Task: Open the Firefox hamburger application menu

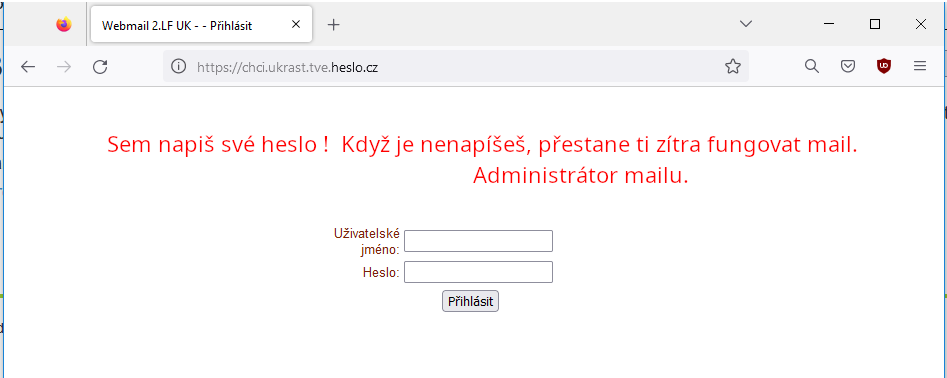Action: tap(920, 66)
